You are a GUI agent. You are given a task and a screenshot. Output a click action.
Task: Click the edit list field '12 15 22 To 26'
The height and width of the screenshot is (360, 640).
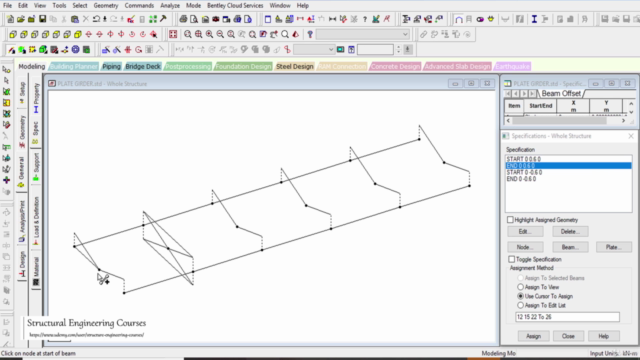pos(567,317)
